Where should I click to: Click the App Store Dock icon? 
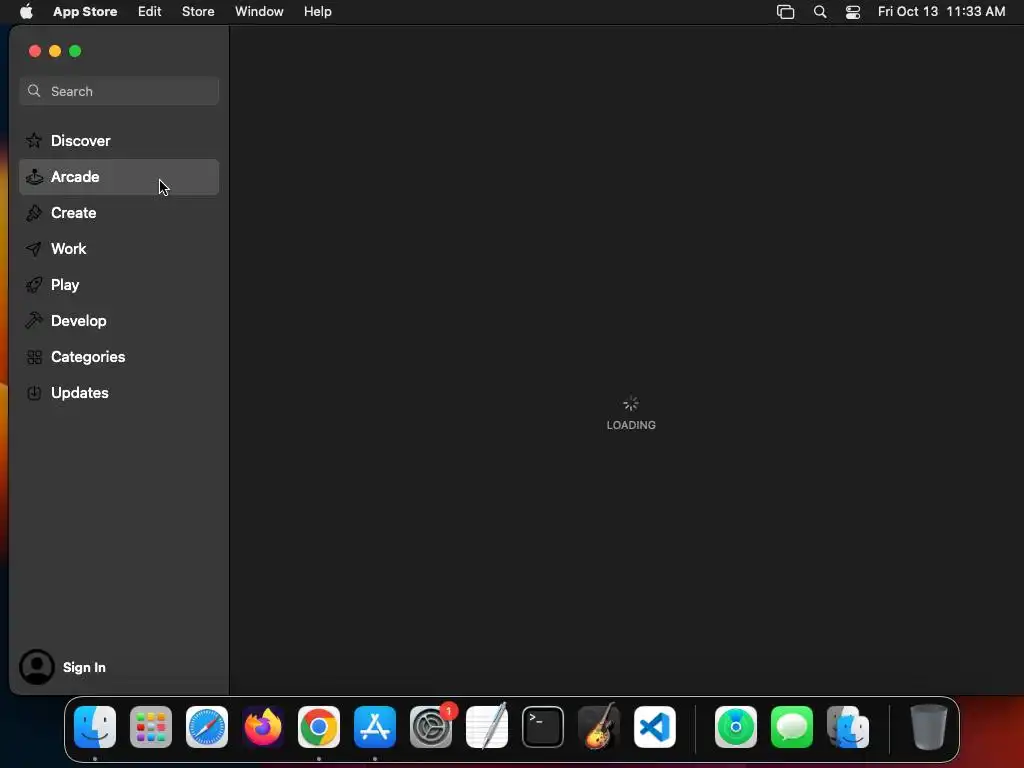pyautogui.click(x=375, y=727)
